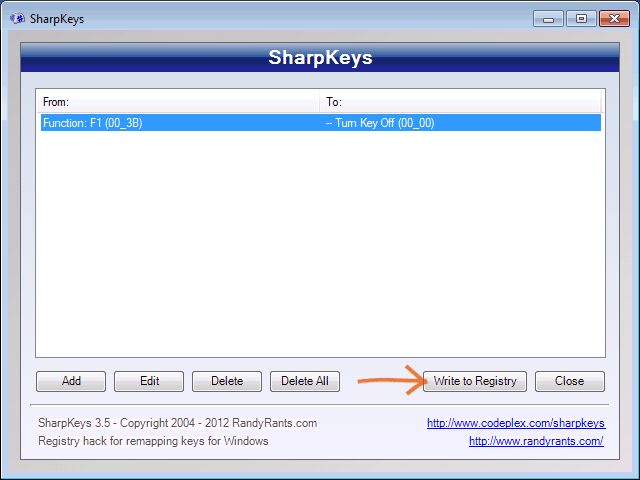Click the SharpKeys icon in the title bar
640x480 pixels.
point(17,18)
